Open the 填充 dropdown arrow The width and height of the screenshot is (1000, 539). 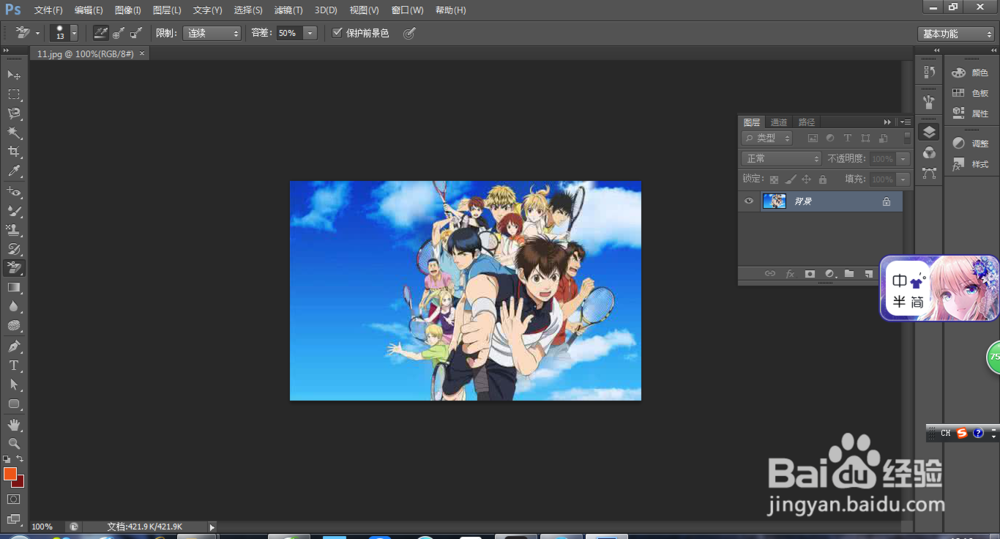903,179
